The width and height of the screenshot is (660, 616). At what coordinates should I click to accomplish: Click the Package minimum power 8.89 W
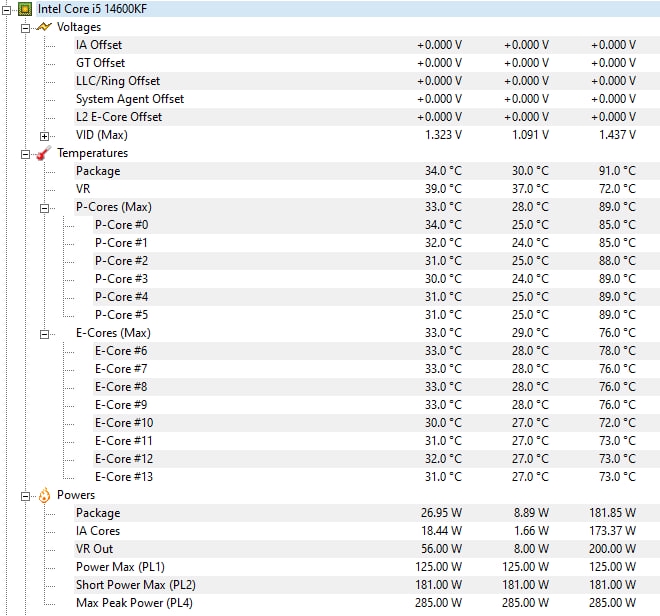coord(531,513)
